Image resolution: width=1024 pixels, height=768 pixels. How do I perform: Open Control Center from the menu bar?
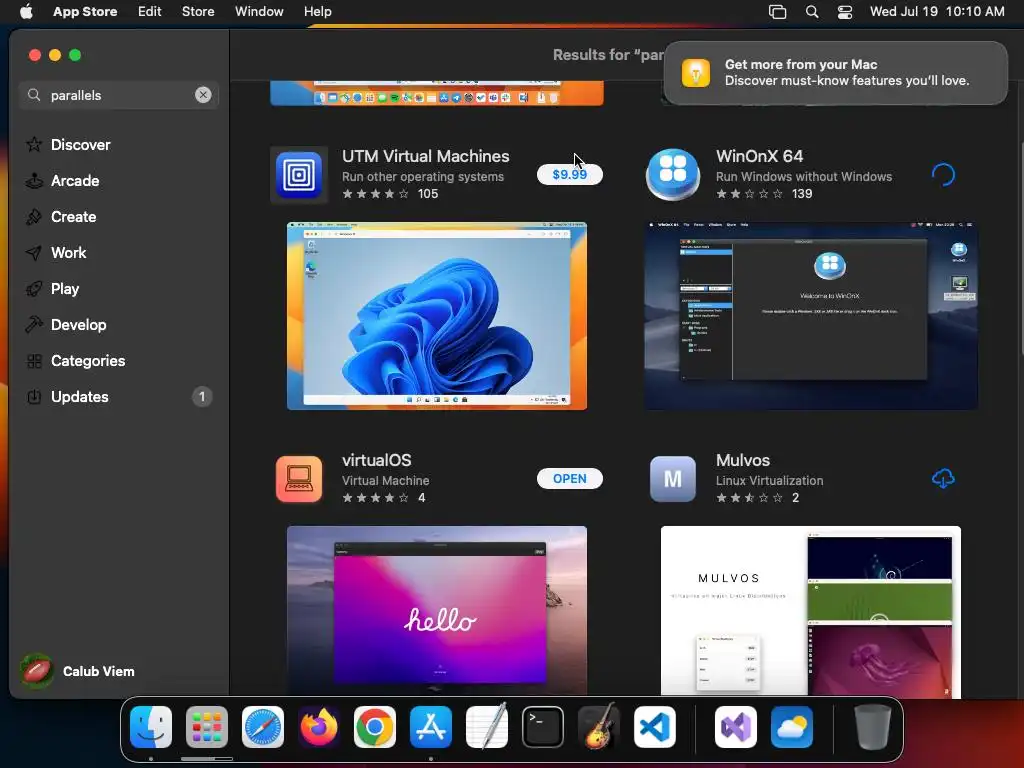845,12
